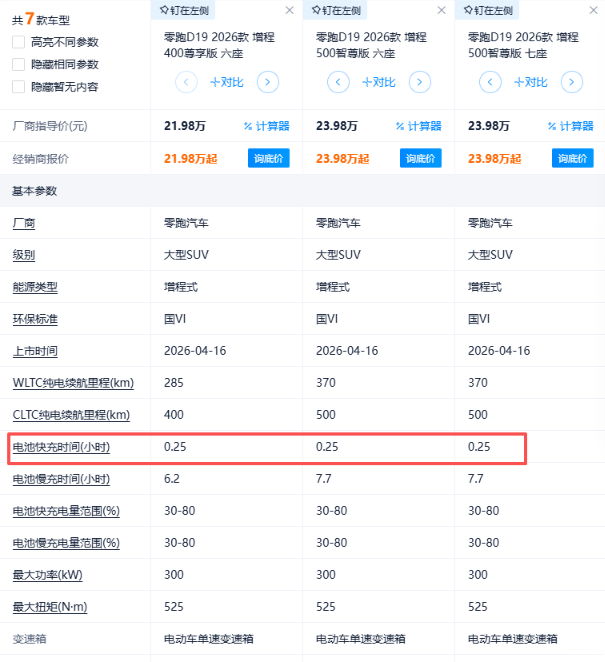This screenshot has height=662, width=605.
Task: Pin the 400尊享版 六座 column to left
Action: (184, 10)
